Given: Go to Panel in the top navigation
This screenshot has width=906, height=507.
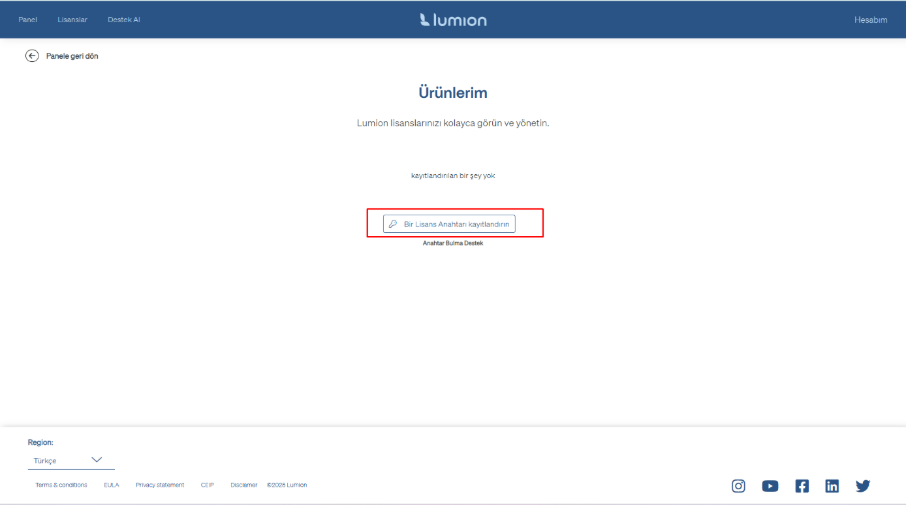Looking at the screenshot, I should pyautogui.click(x=28, y=20).
